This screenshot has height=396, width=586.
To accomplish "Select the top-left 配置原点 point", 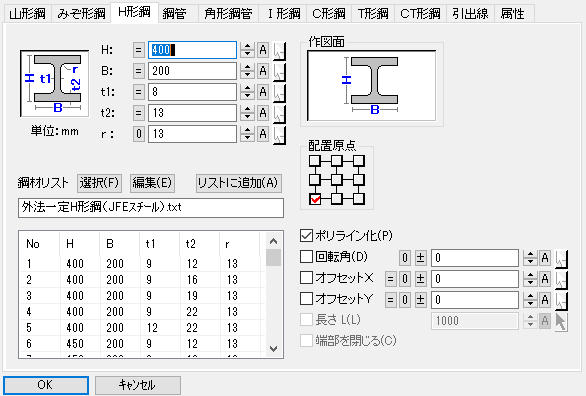I will 315,161.
